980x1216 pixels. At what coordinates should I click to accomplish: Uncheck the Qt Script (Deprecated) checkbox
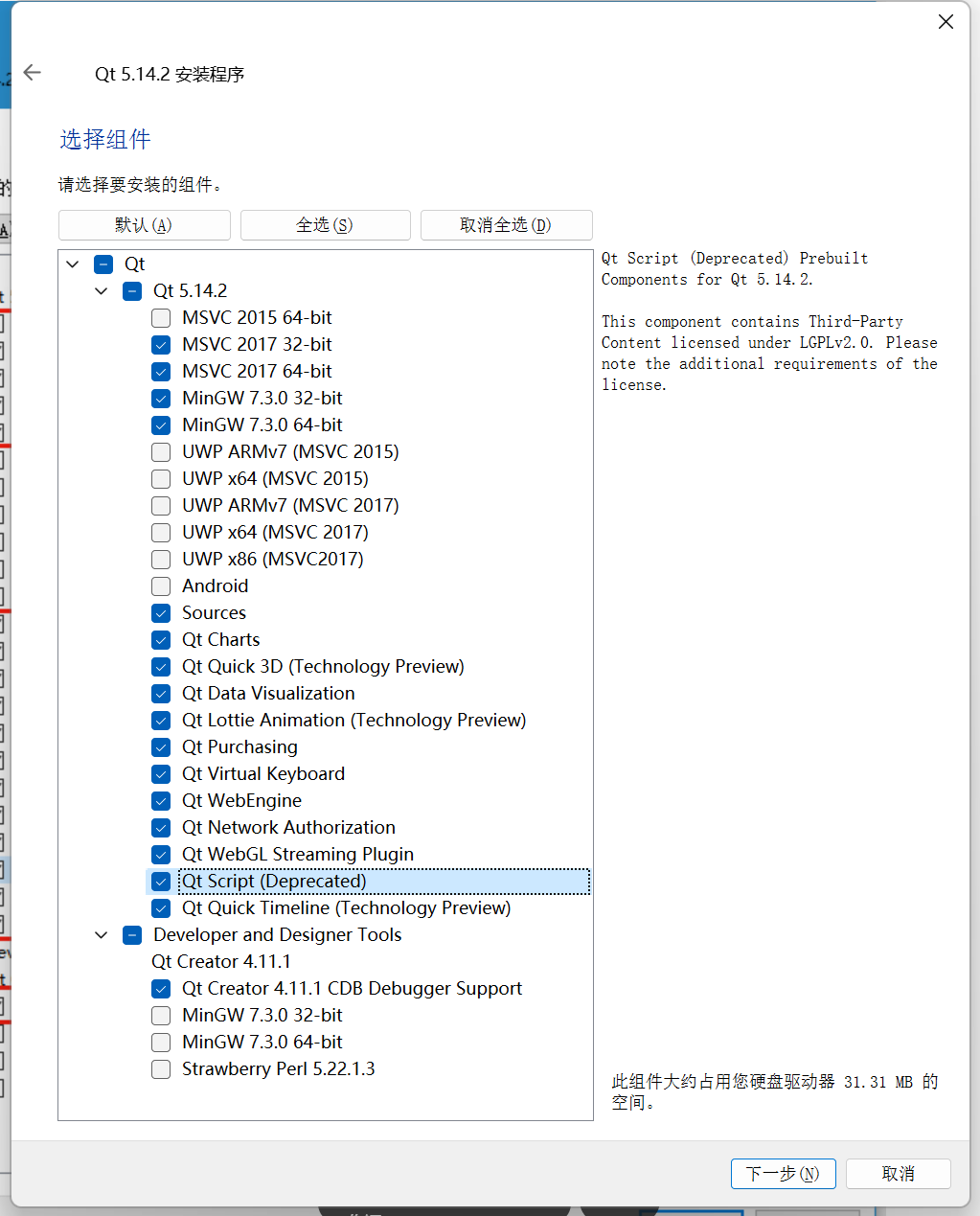click(x=161, y=881)
